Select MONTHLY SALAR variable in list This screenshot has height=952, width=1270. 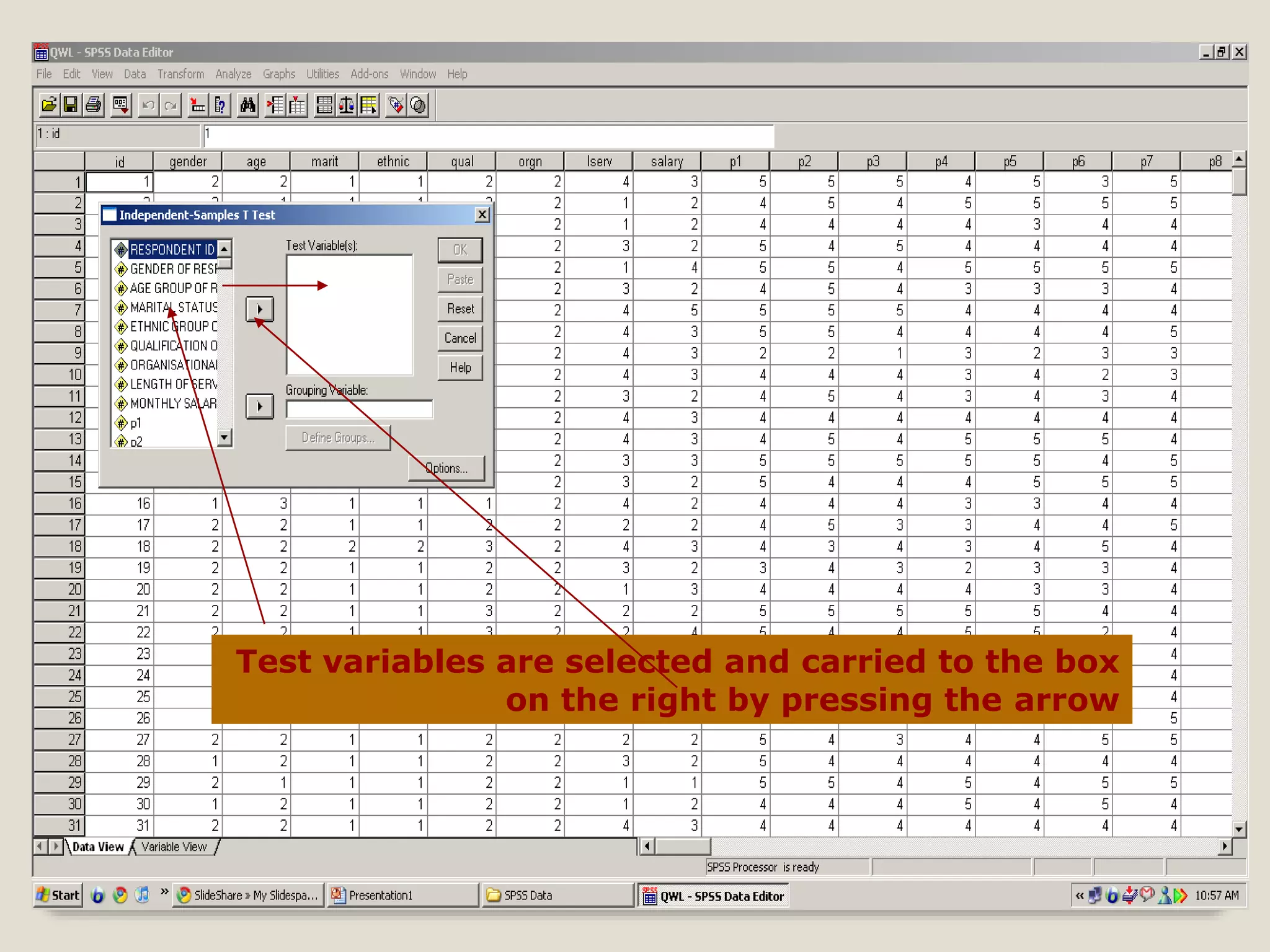point(166,403)
